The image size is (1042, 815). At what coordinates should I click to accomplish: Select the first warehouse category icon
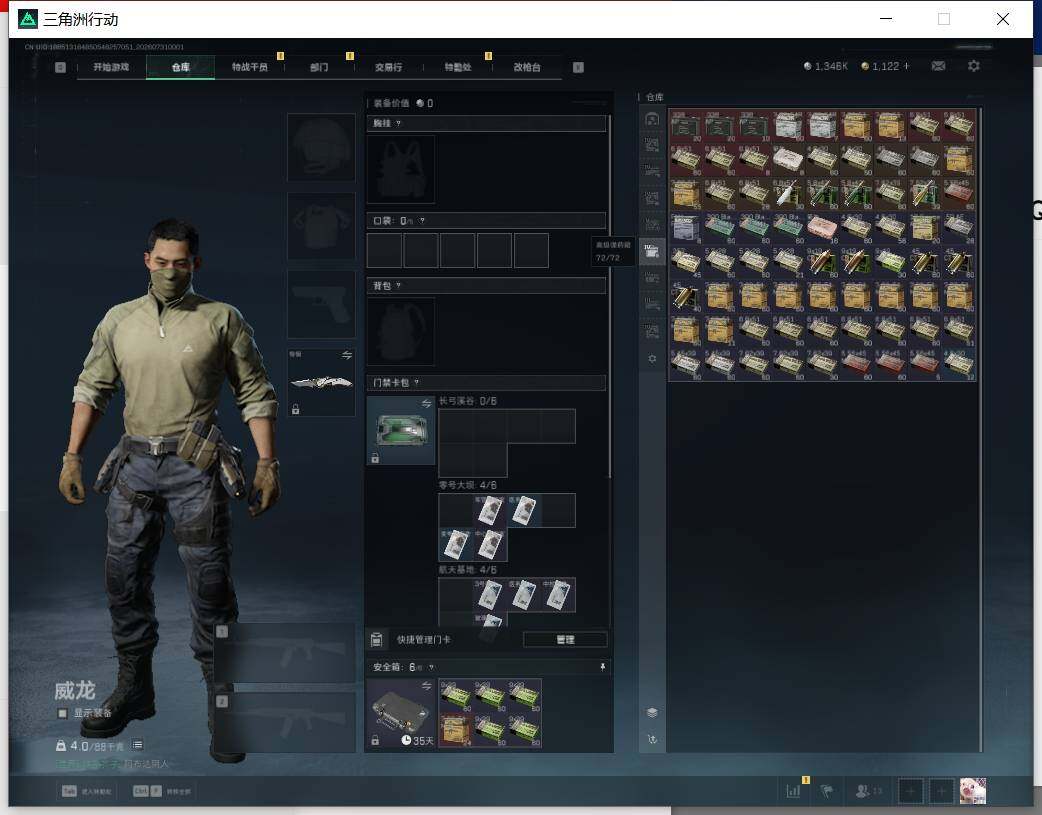coord(652,119)
